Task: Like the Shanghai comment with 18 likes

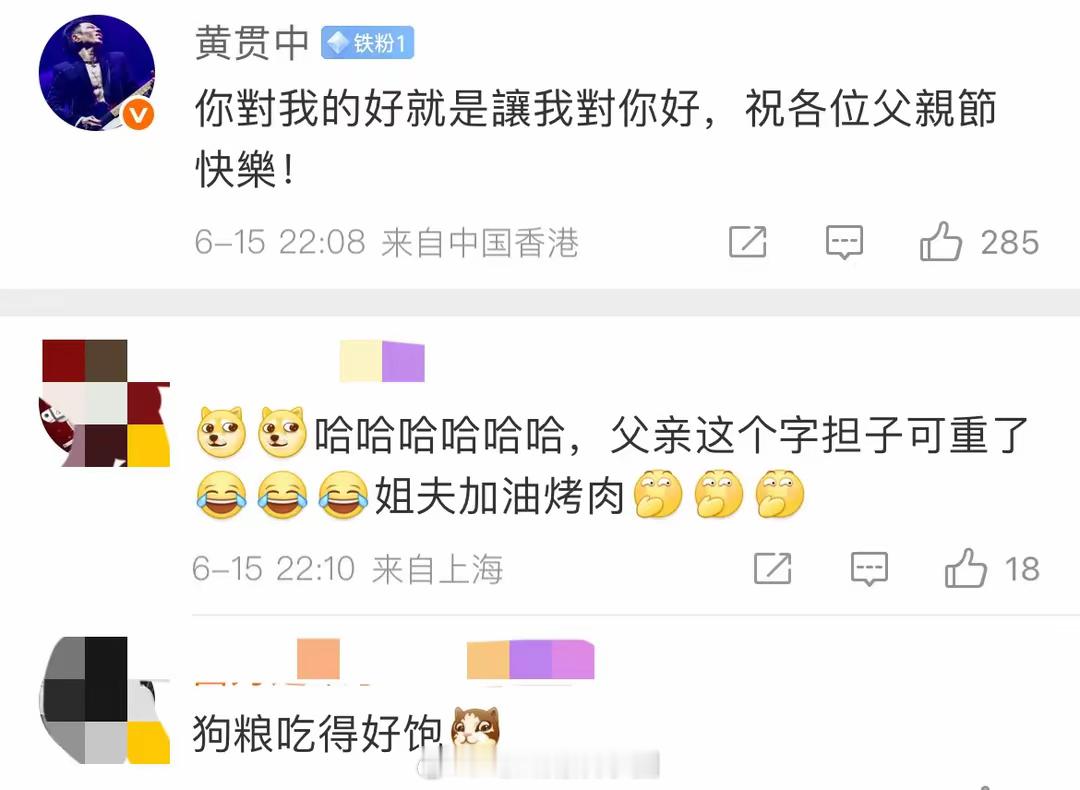Action: pos(965,568)
